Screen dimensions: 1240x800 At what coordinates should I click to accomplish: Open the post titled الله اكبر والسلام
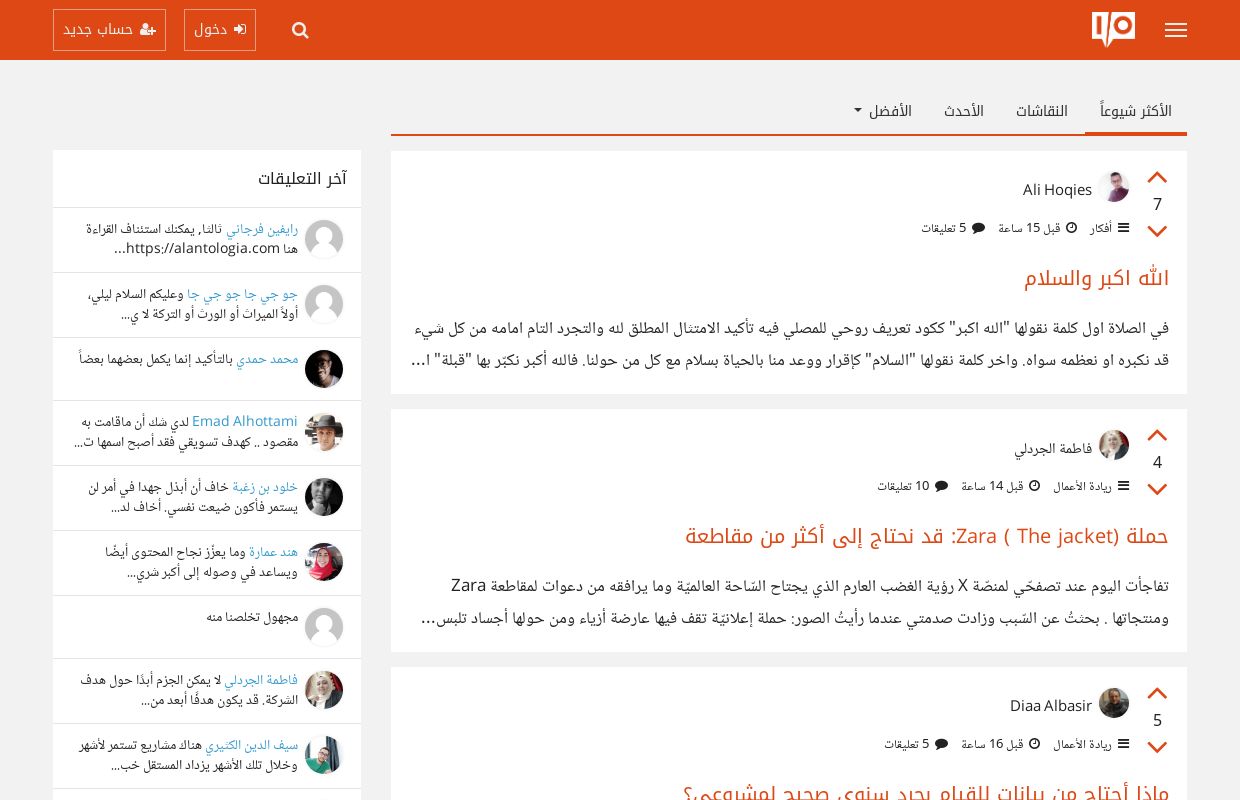pyautogui.click(x=1096, y=278)
